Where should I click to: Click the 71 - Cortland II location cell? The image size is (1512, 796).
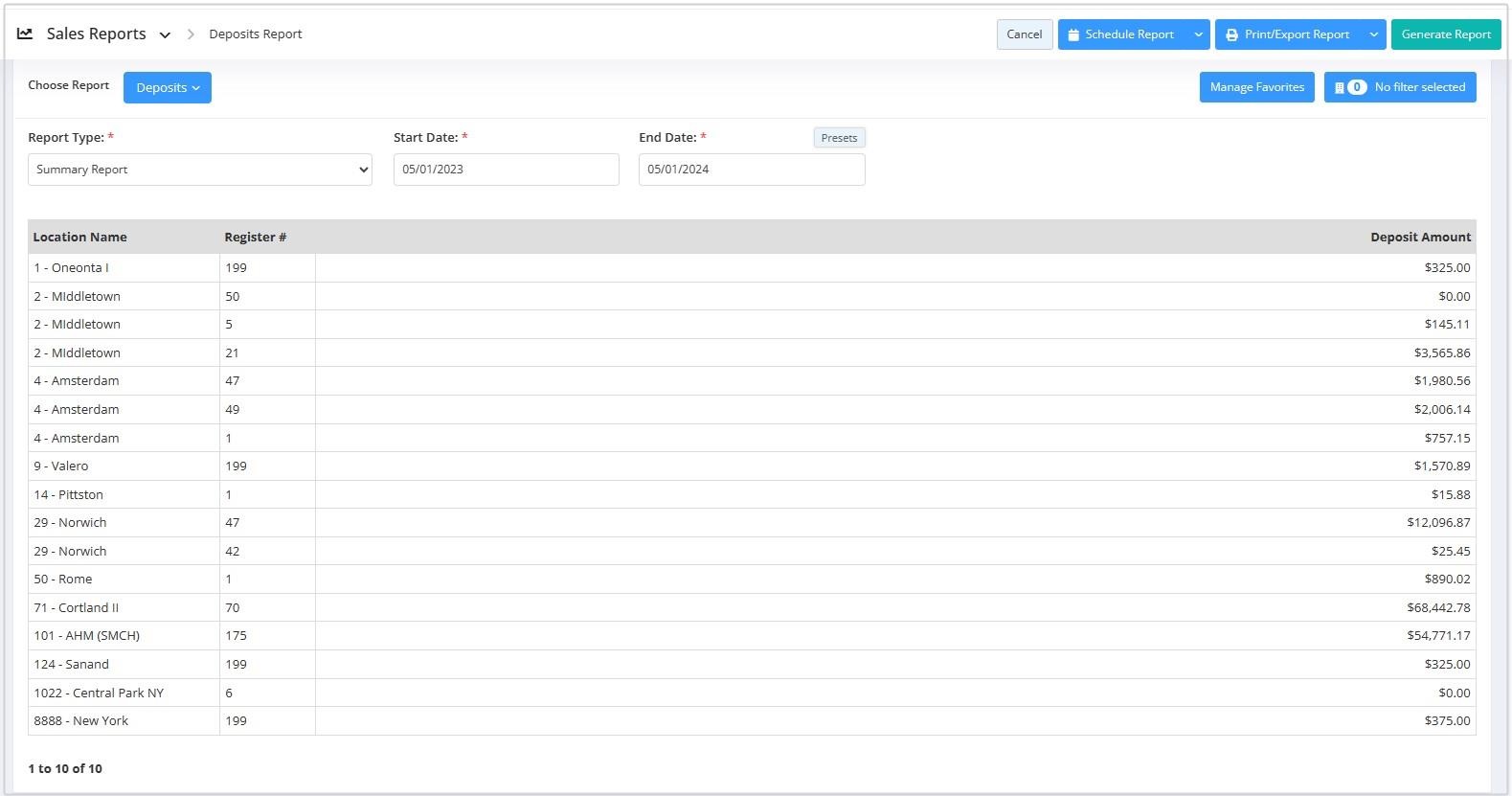click(x=124, y=607)
